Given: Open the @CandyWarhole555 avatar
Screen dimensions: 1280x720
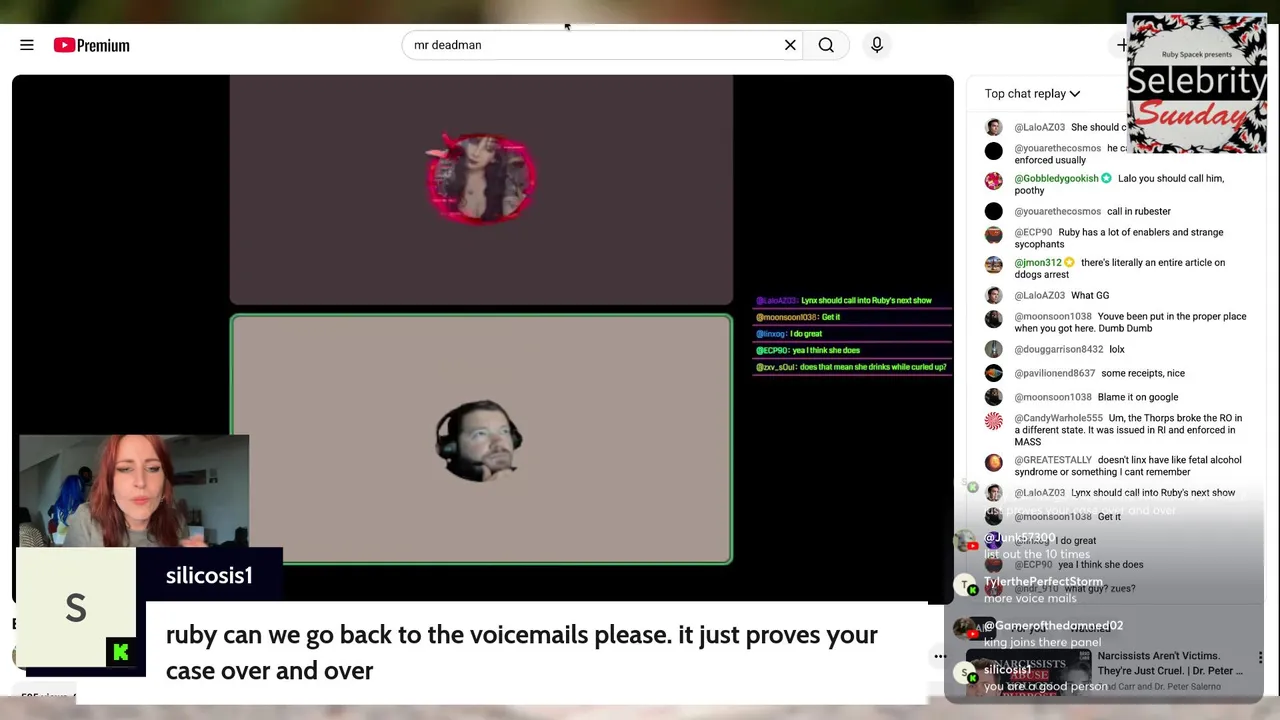Looking at the screenshot, I should 993,421.
